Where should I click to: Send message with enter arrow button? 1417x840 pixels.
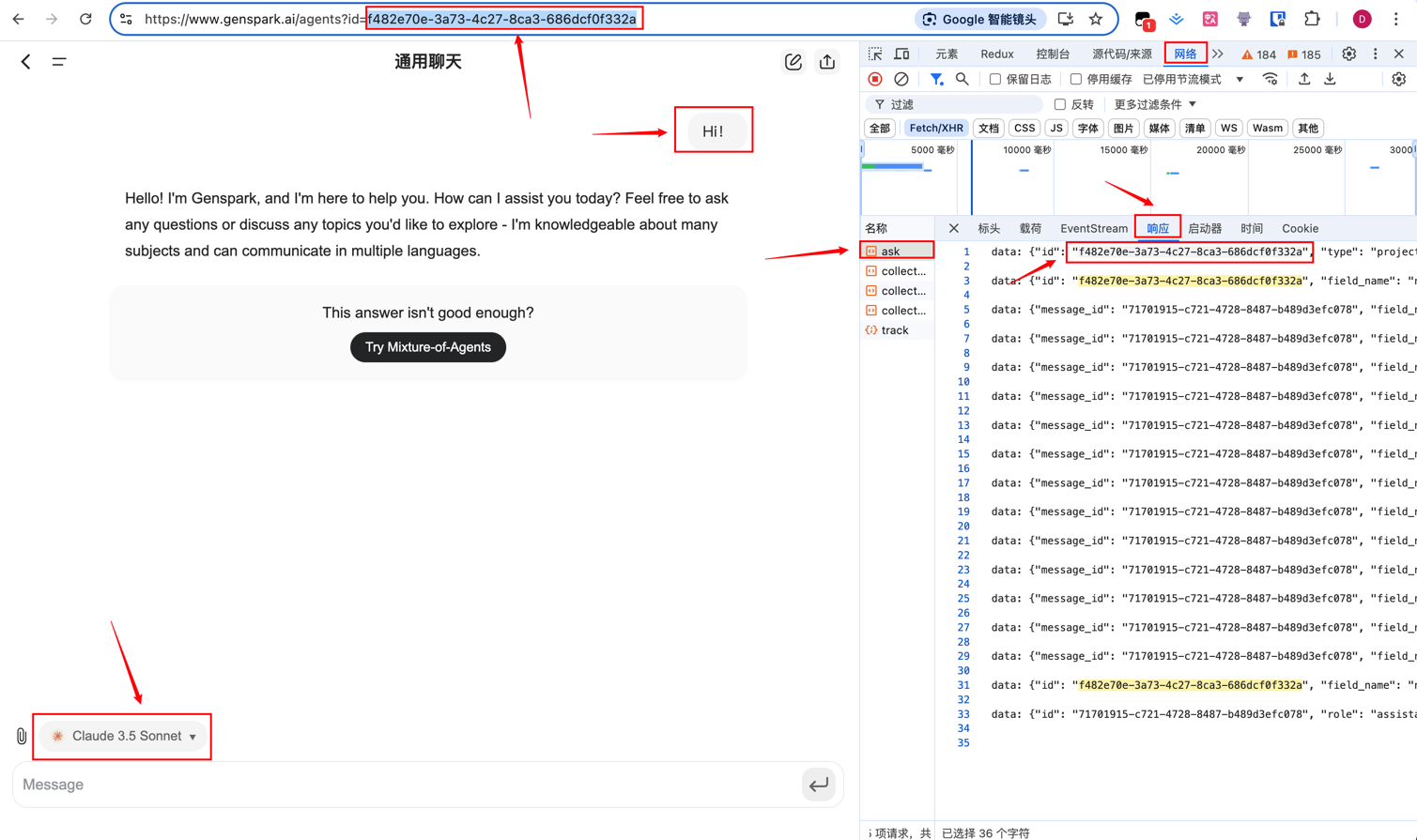point(819,785)
